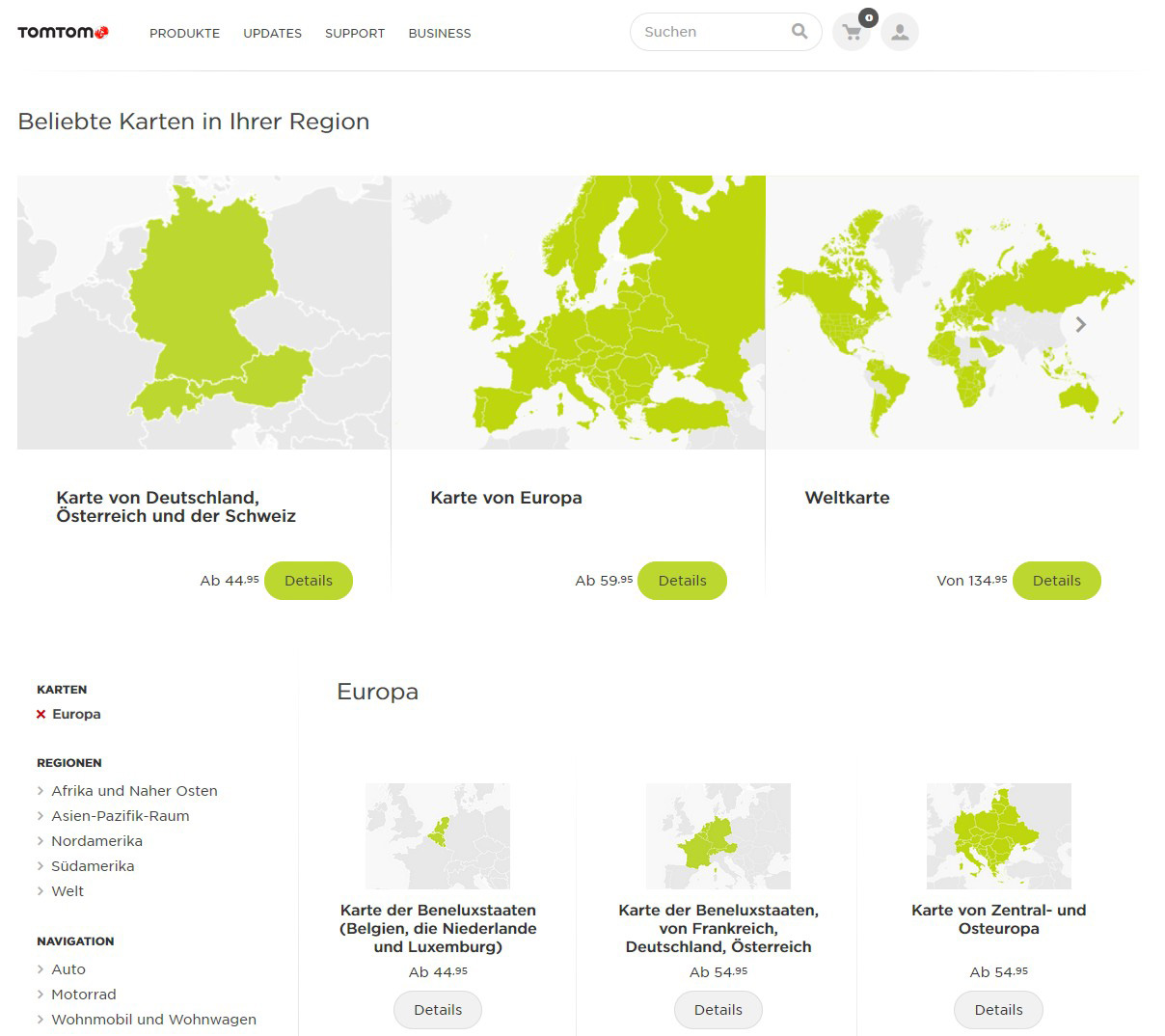Open the Produkte menu
Screen dimensions: 1165x1036
[x=184, y=33]
